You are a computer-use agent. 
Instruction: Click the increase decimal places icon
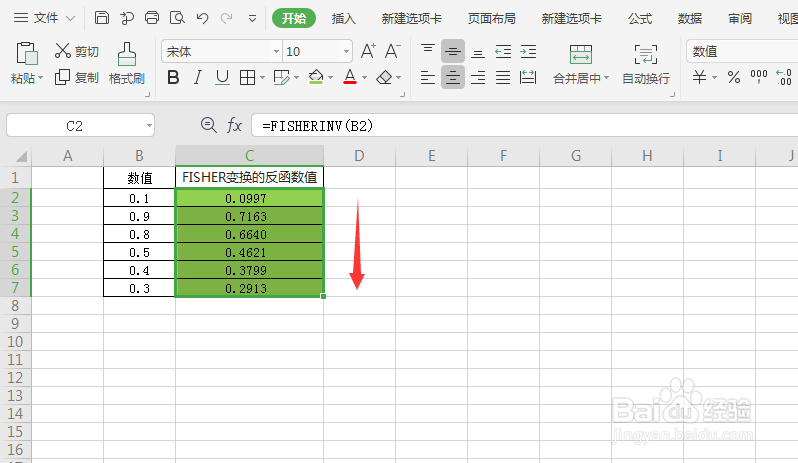click(x=784, y=77)
